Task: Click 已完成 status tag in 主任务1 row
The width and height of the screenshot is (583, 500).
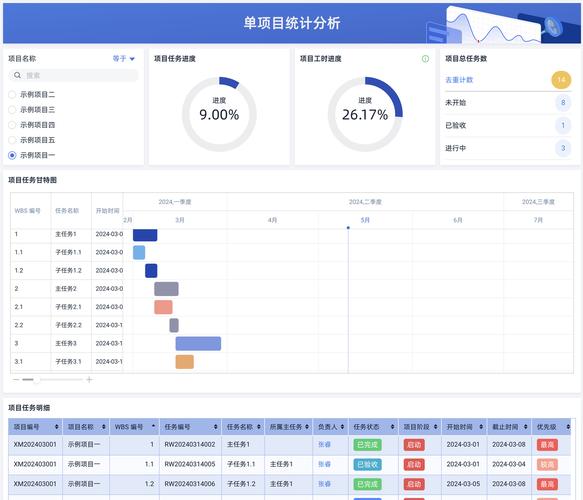Action: point(367,445)
